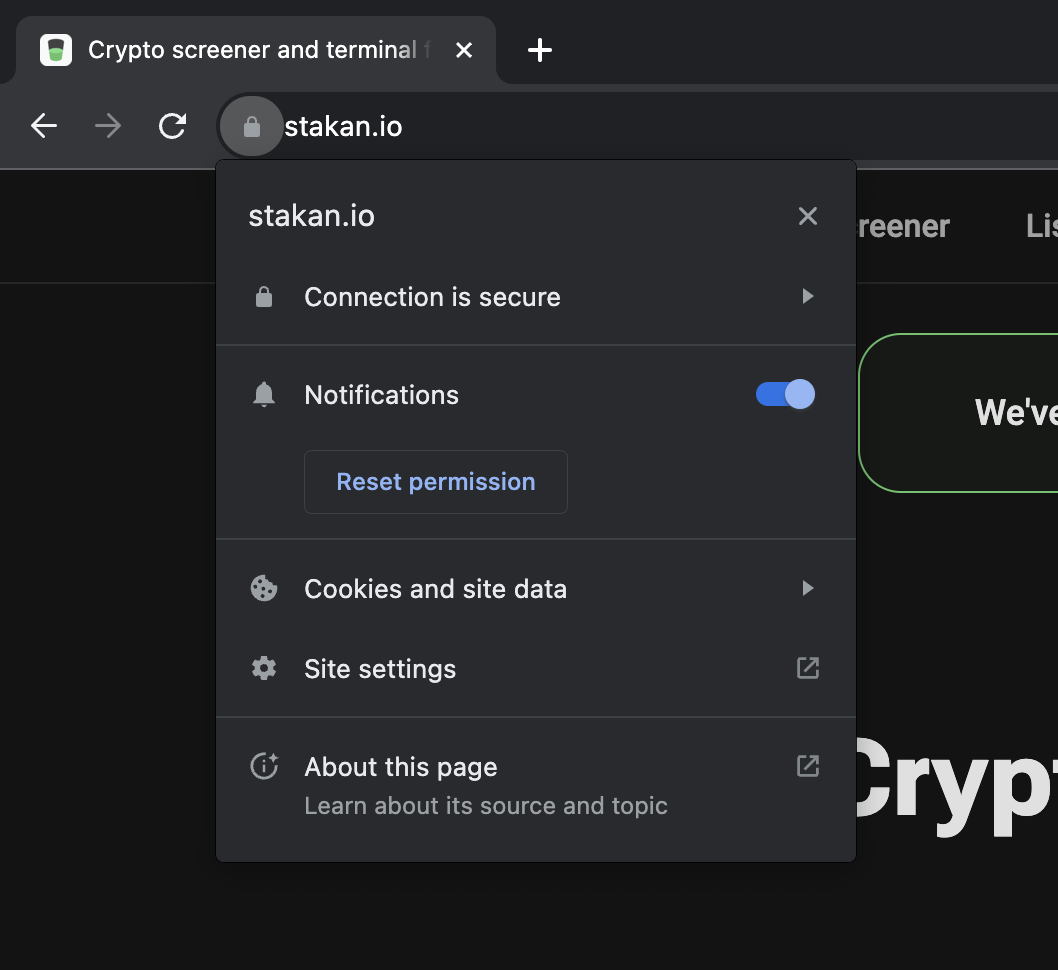The width and height of the screenshot is (1058, 970).
Task: Close the stakan.io site info popup
Action: point(808,216)
